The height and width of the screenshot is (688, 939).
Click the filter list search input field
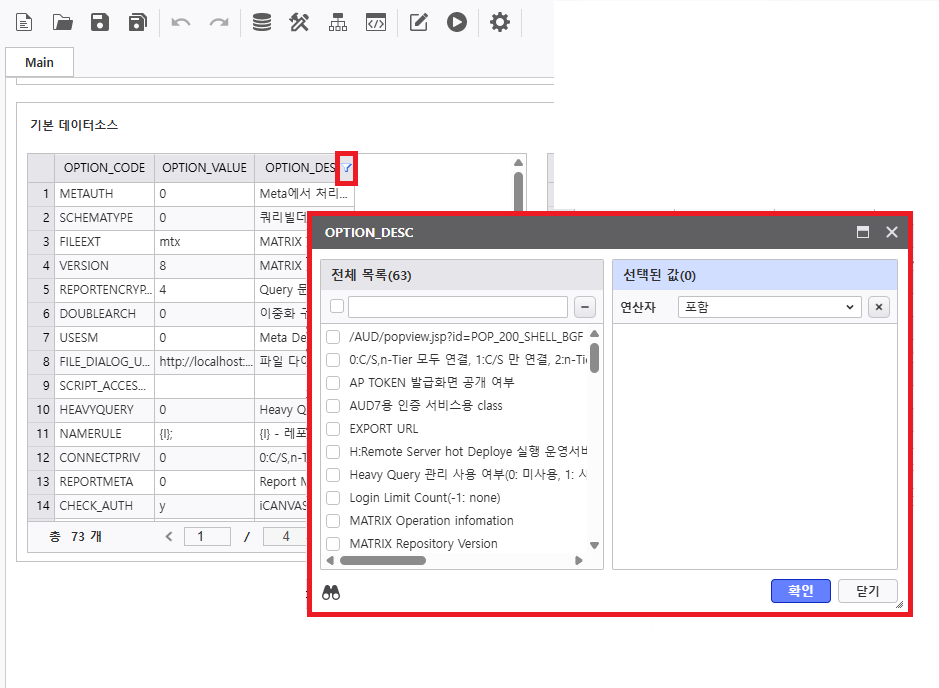(458, 307)
